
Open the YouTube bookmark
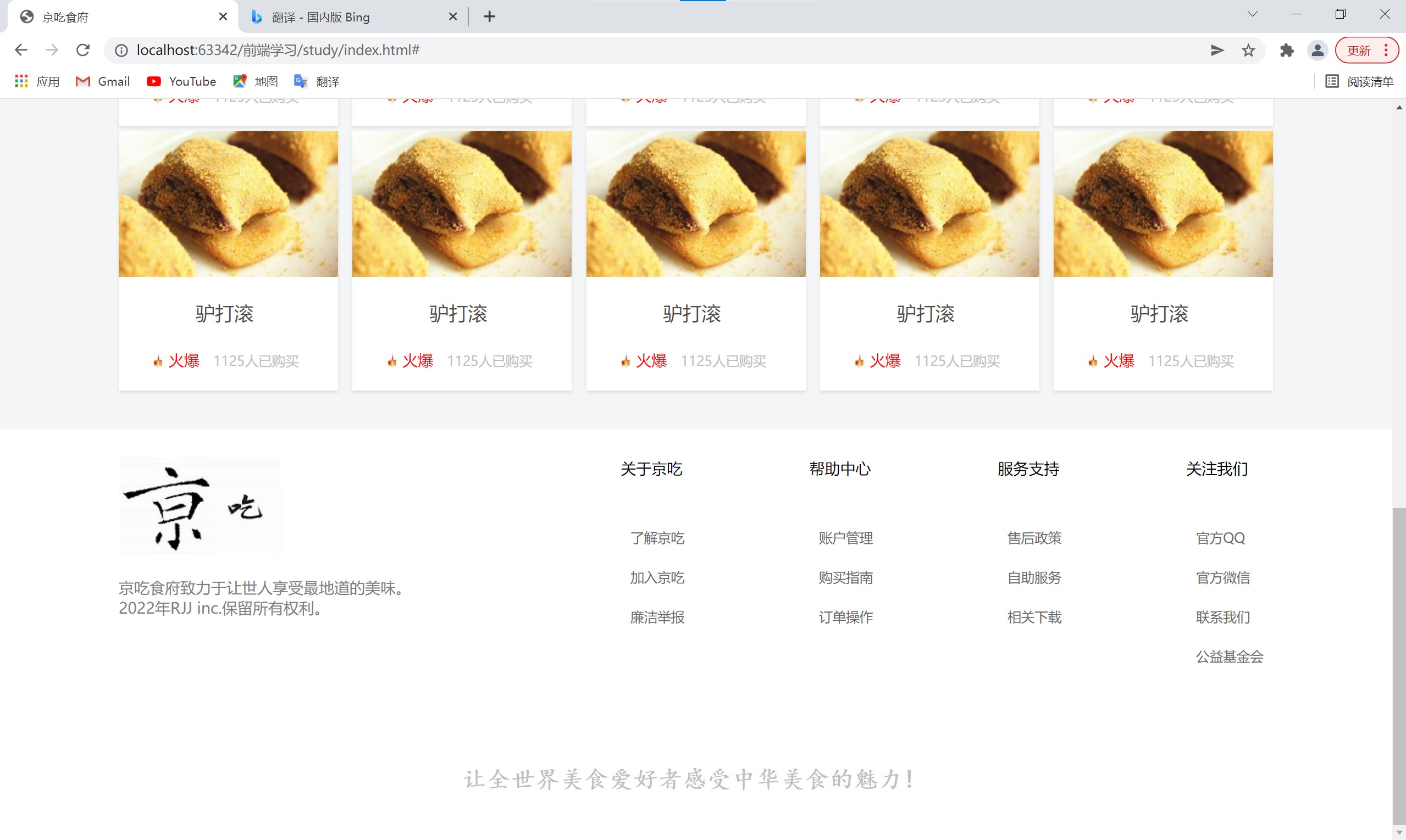pos(181,81)
